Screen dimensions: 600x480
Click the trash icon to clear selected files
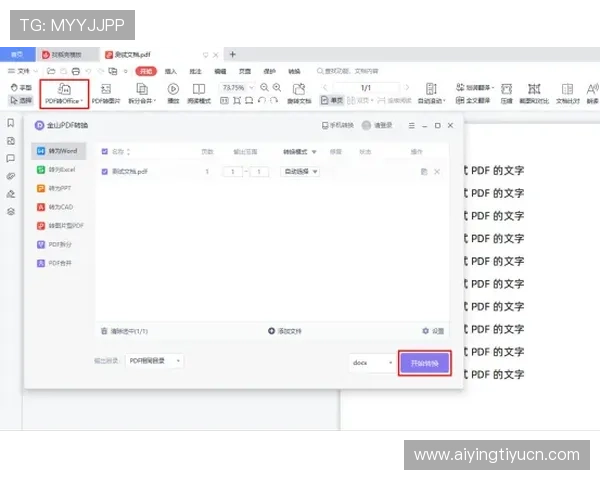(104, 331)
